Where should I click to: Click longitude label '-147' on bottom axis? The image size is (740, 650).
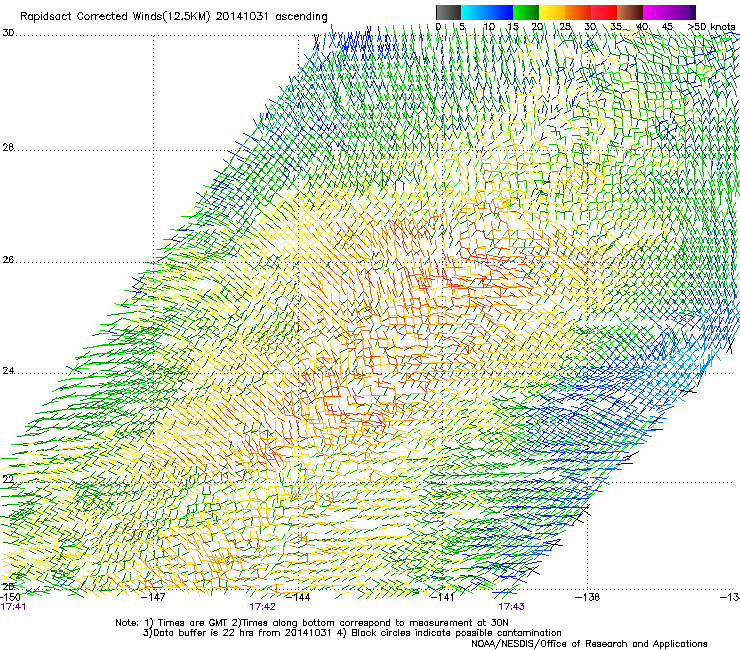[153, 597]
